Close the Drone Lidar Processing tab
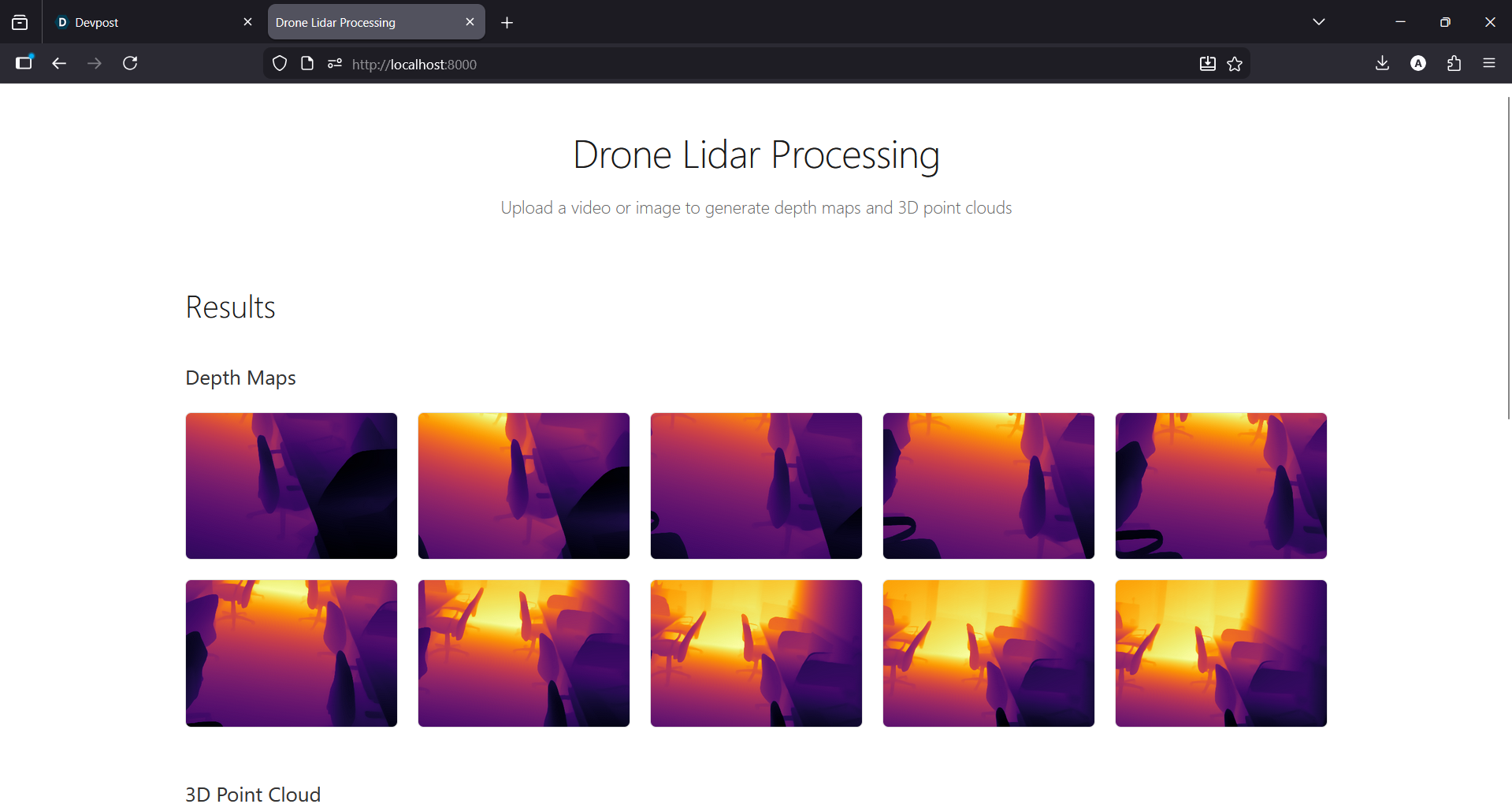Screen dimensions: 1512x804 tap(470, 22)
